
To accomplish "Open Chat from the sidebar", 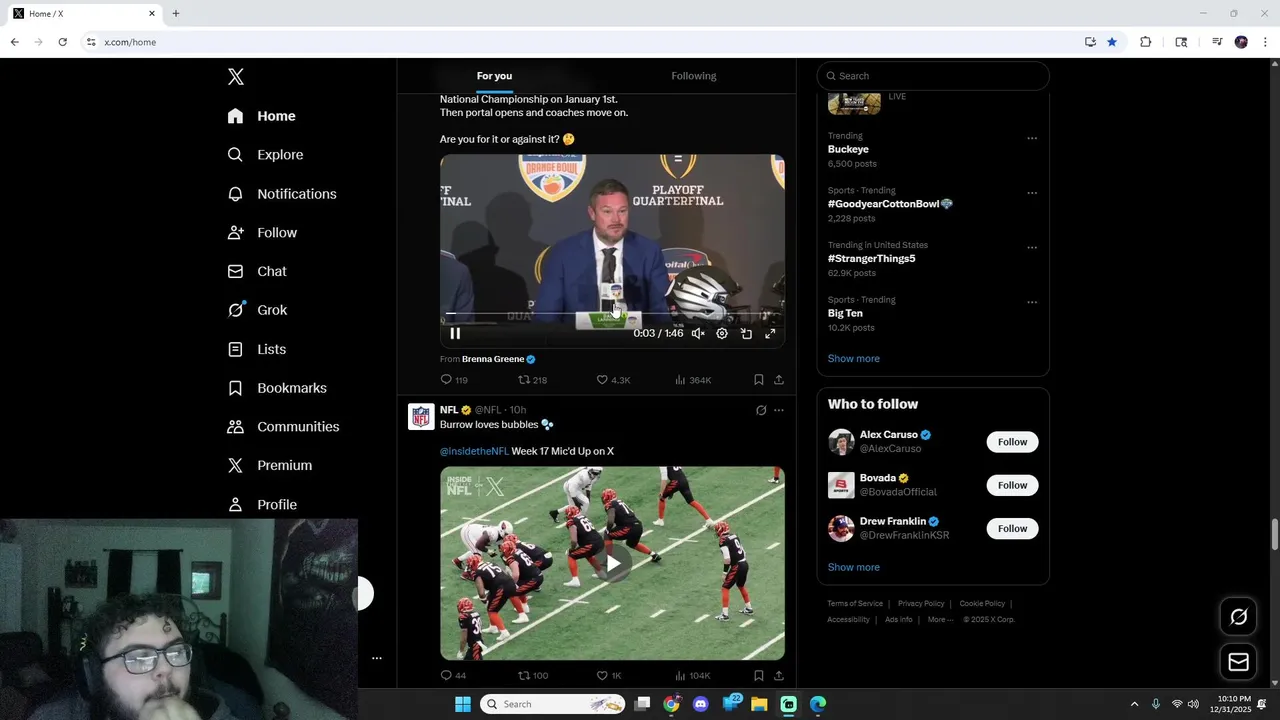I will pyautogui.click(x=257, y=271).
